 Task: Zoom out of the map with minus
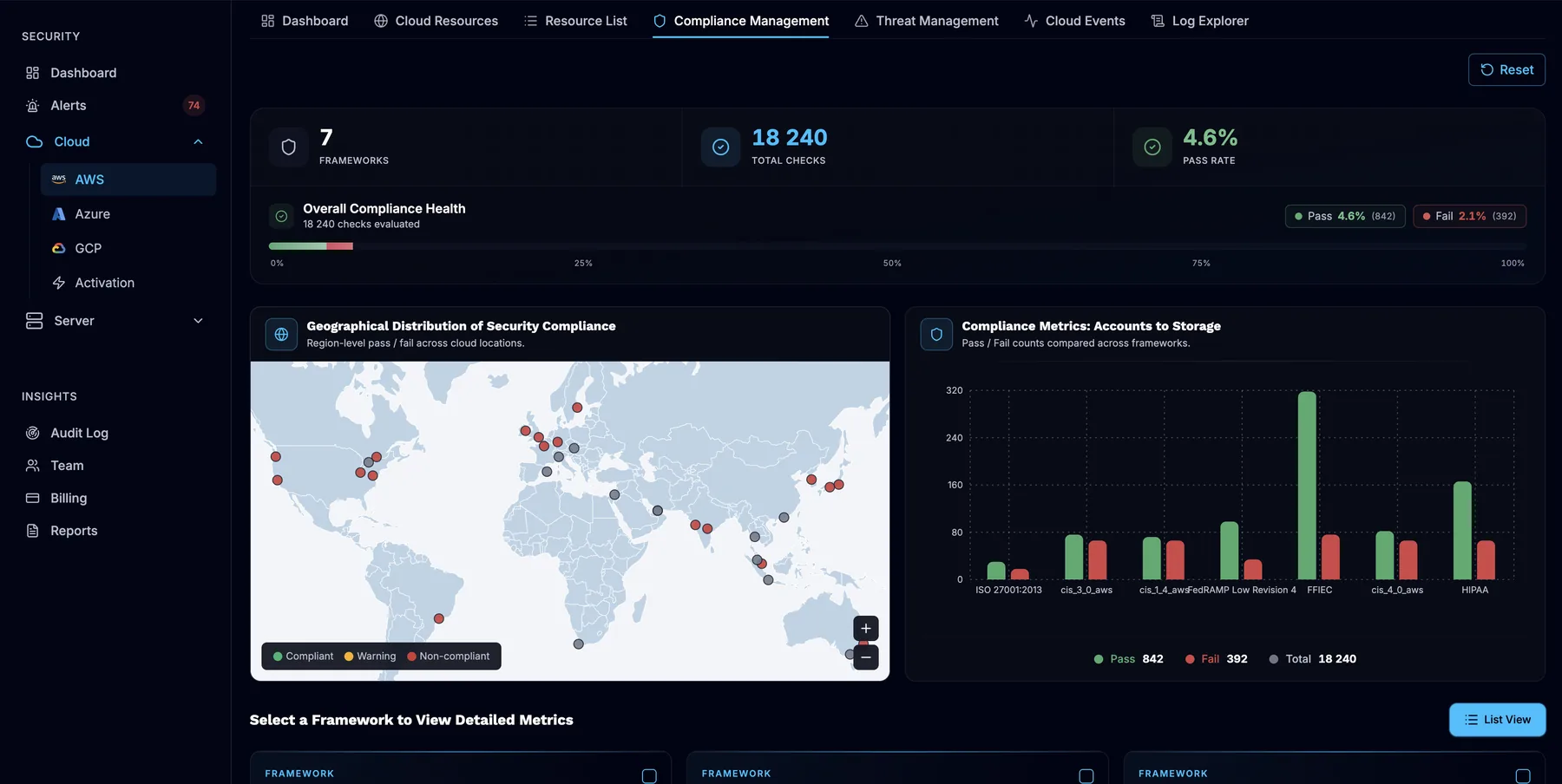[x=866, y=657]
